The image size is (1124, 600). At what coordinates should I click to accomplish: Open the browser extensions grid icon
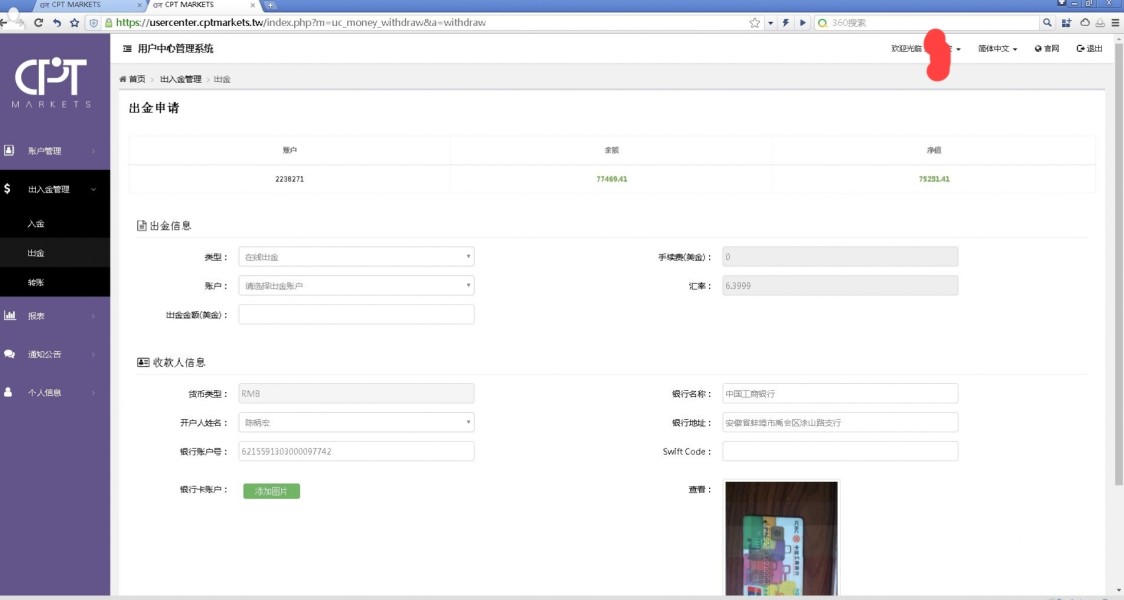(x=1067, y=23)
